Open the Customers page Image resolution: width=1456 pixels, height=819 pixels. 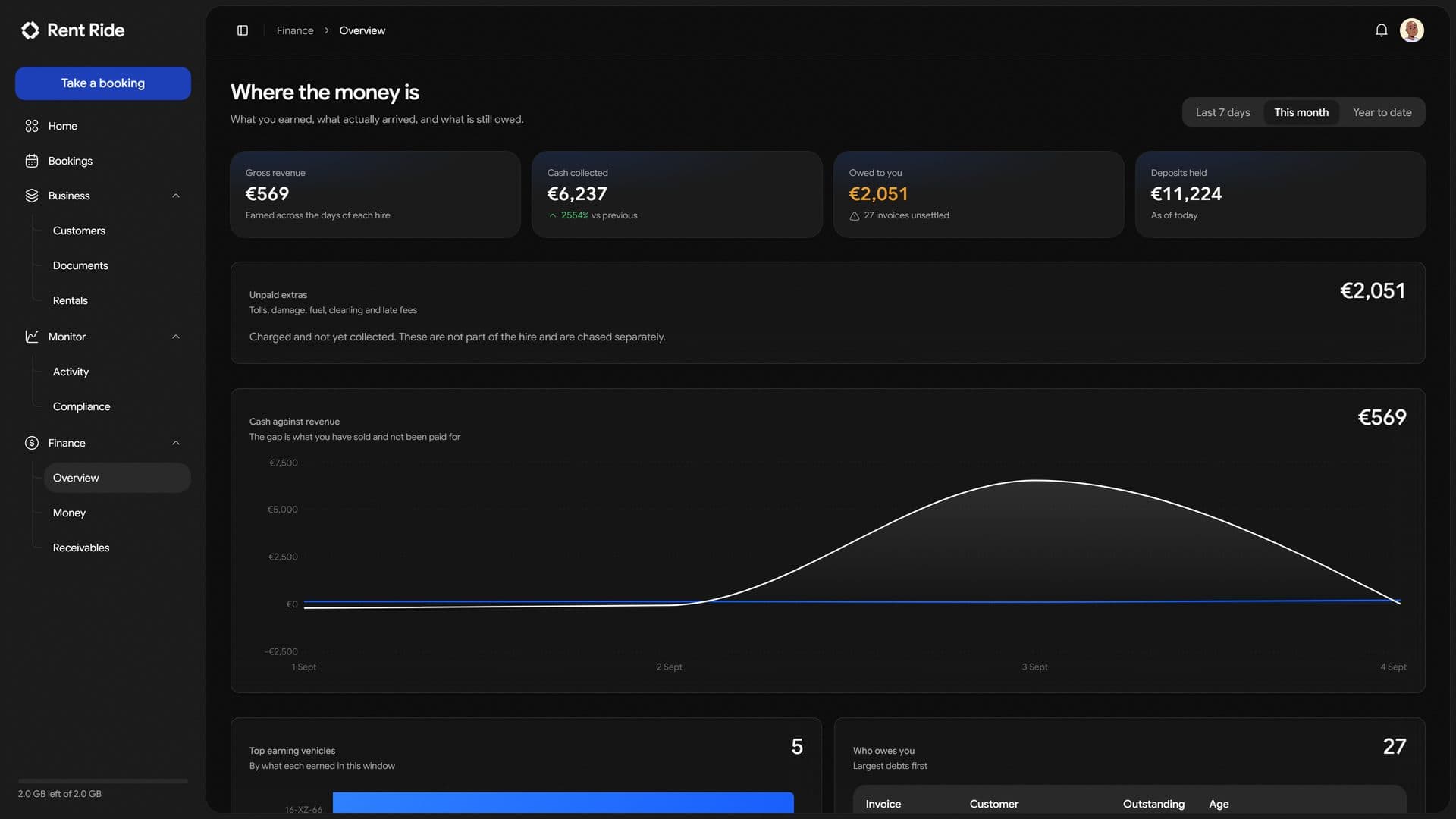(117, 231)
